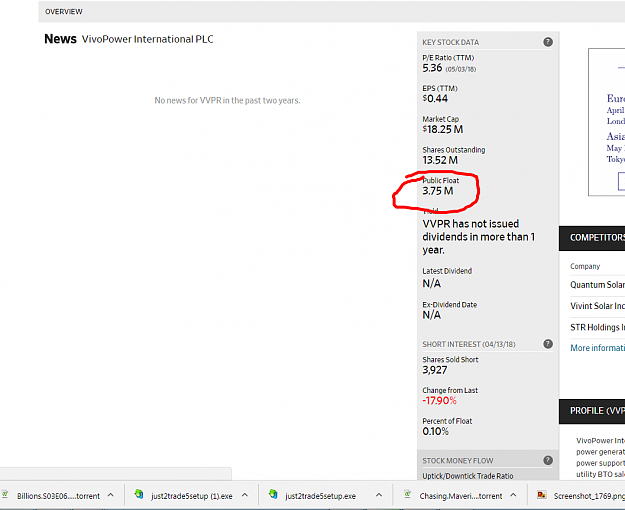Click the P/E Ratio value 5.36
This screenshot has width=625, height=510.
[x=432, y=68]
